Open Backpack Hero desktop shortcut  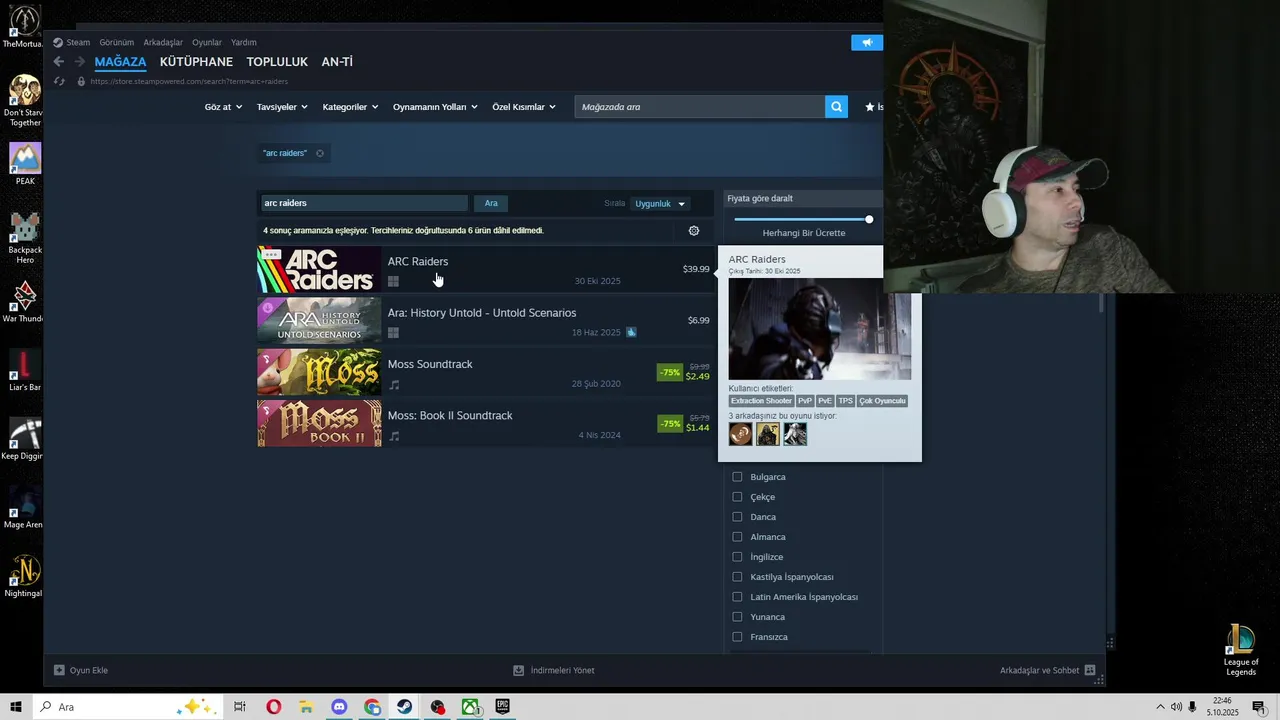coord(25,237)
